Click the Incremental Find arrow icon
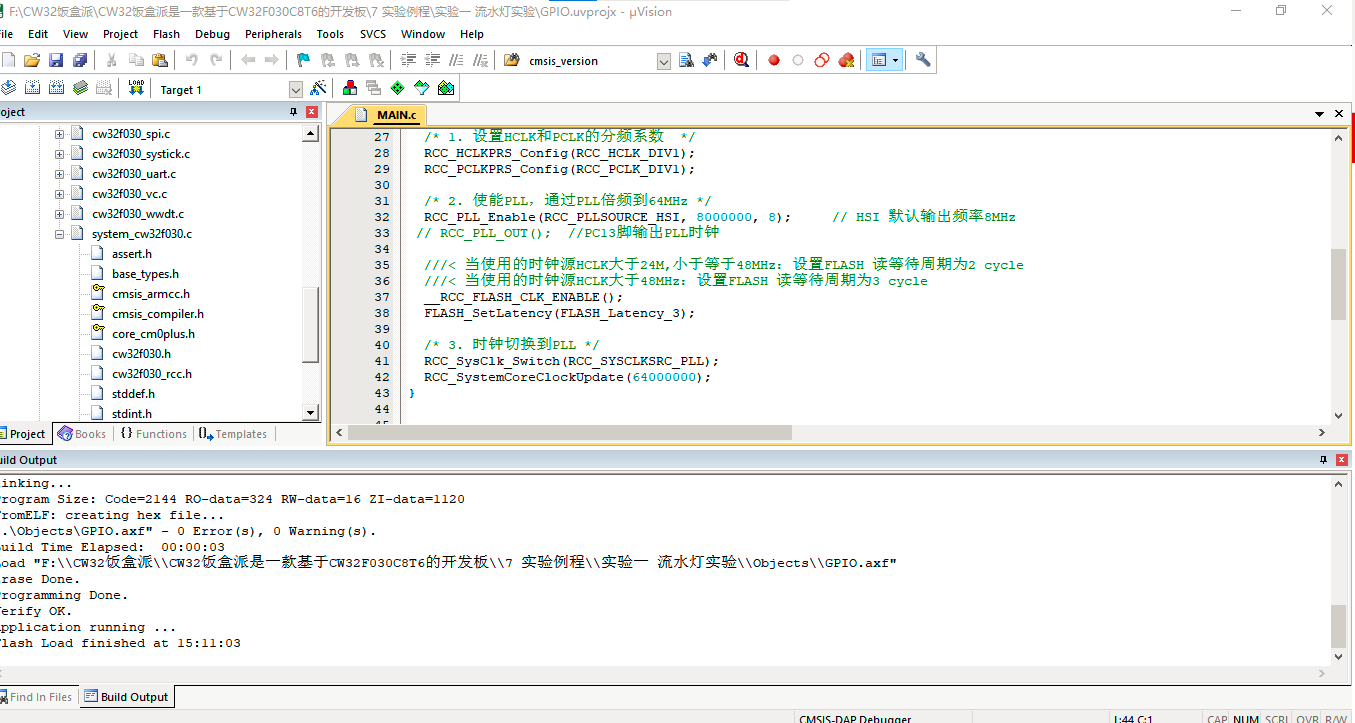 (710, 60)
